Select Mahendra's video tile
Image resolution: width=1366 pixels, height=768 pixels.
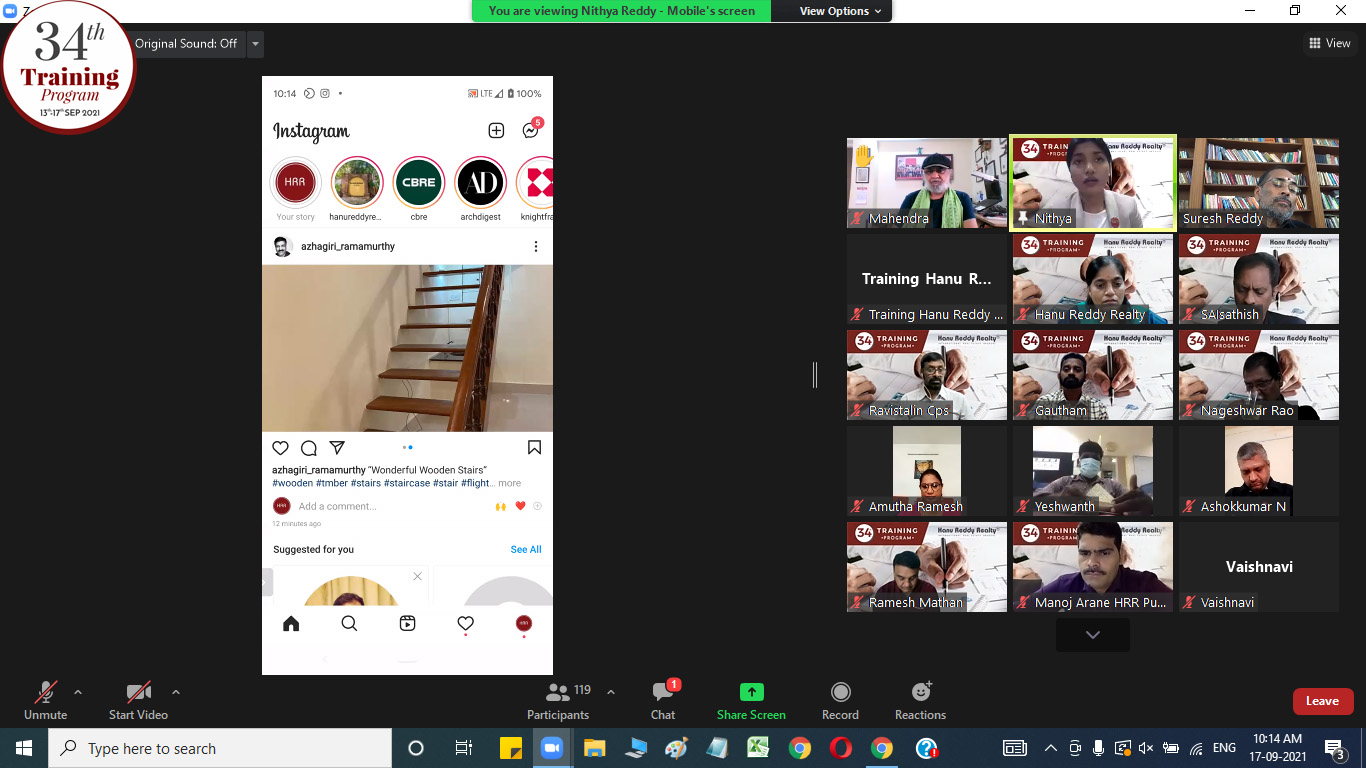tap(927, 183)
